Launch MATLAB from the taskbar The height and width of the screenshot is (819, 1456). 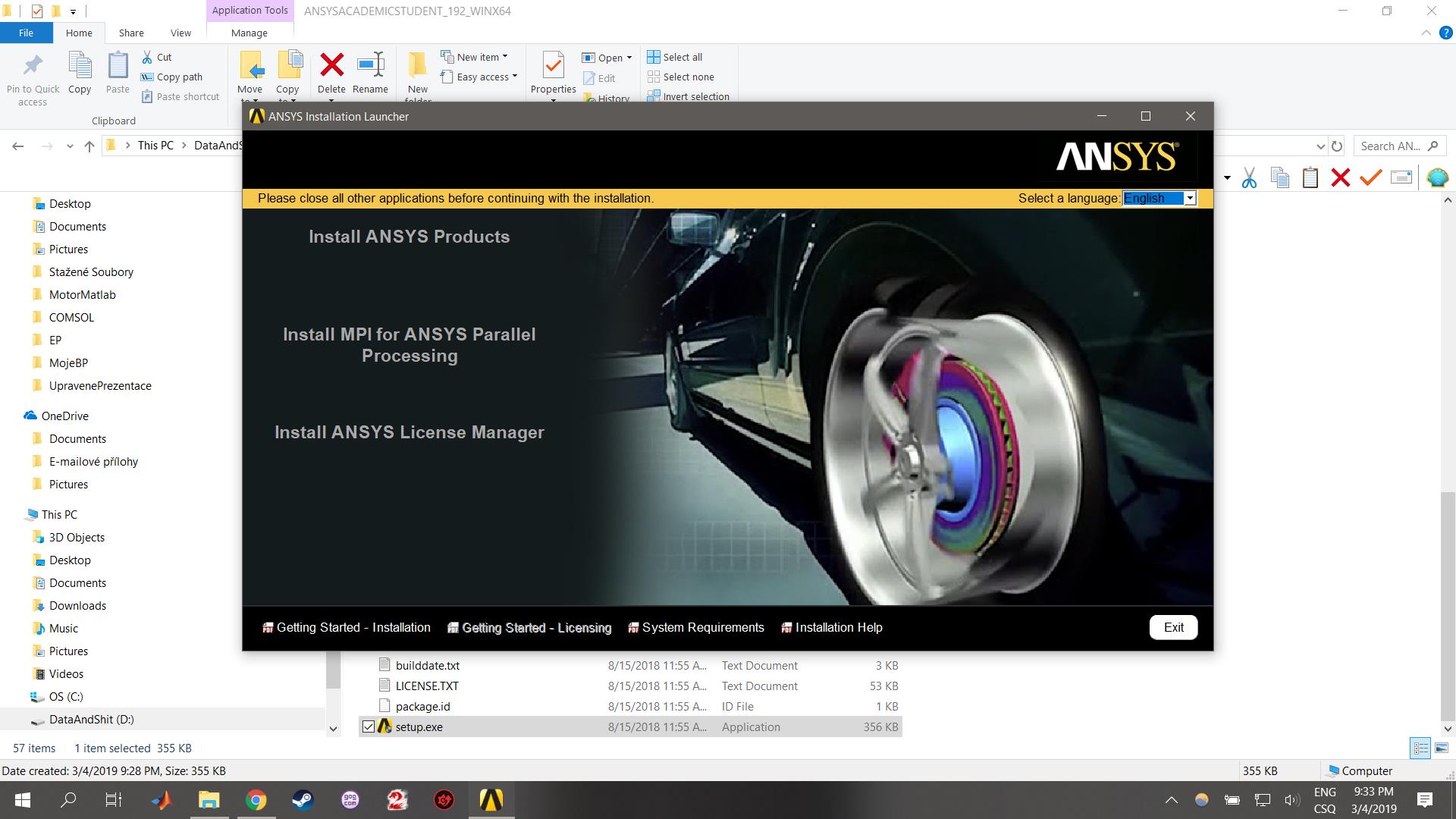point(162,799)
